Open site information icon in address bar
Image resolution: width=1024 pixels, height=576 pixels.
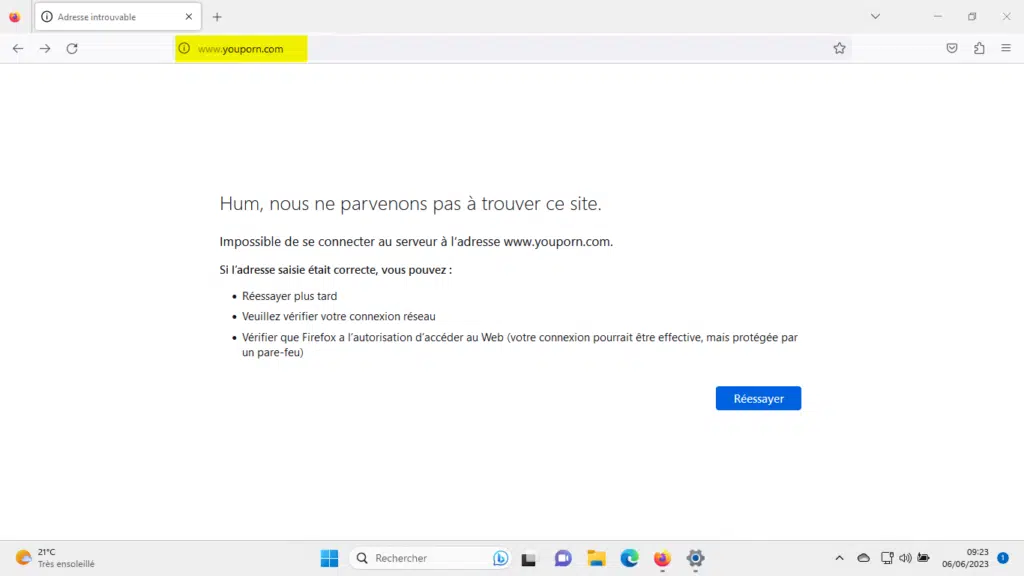[x=184, y=48]
